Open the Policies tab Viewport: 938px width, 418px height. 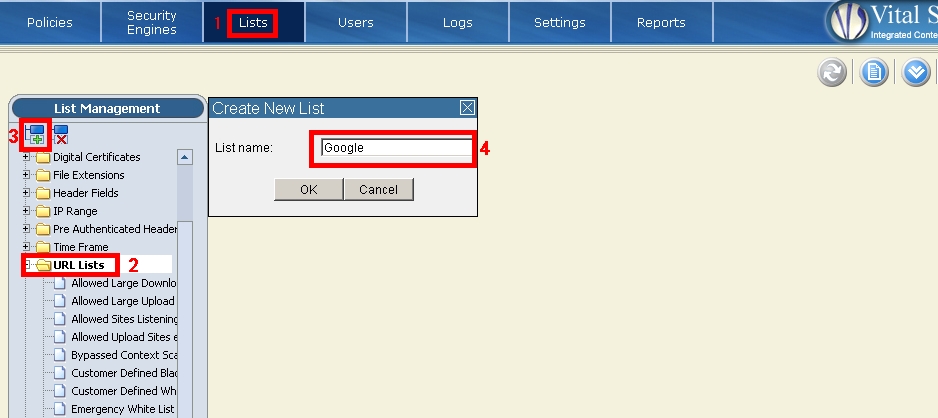[50, 22]
